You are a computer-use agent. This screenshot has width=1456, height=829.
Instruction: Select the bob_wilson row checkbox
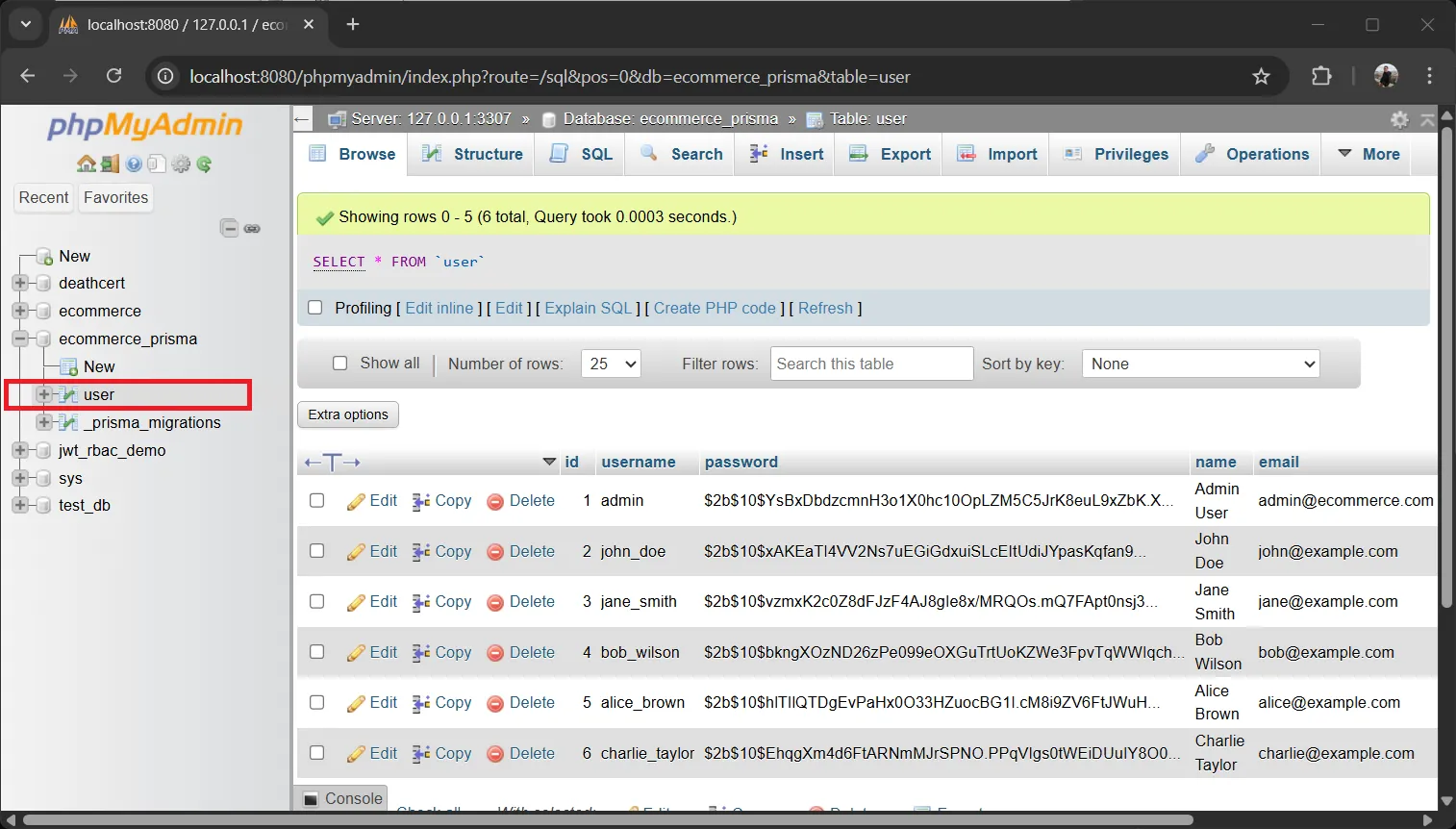coord(316,652)
